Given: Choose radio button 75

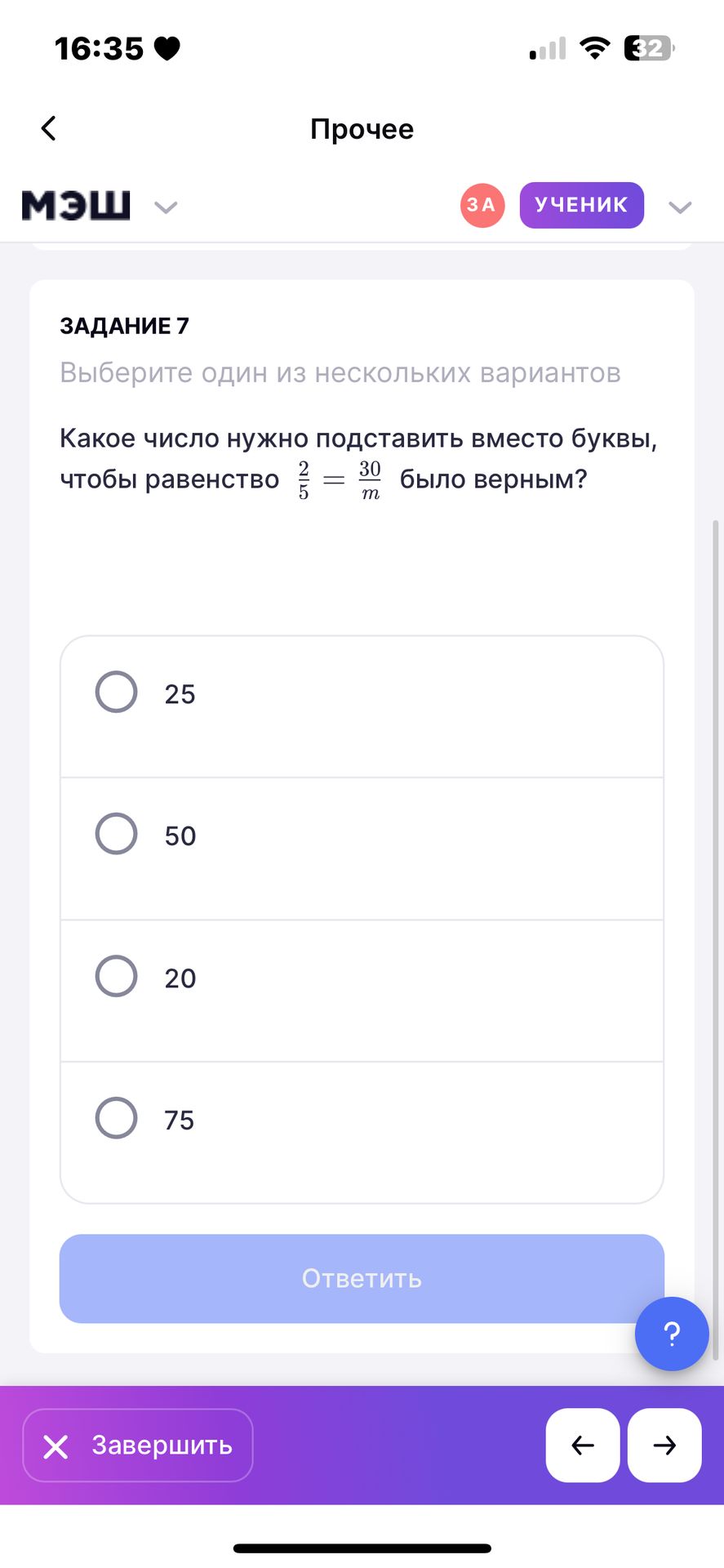Looking at the screenshot, I should (117, 1118).
